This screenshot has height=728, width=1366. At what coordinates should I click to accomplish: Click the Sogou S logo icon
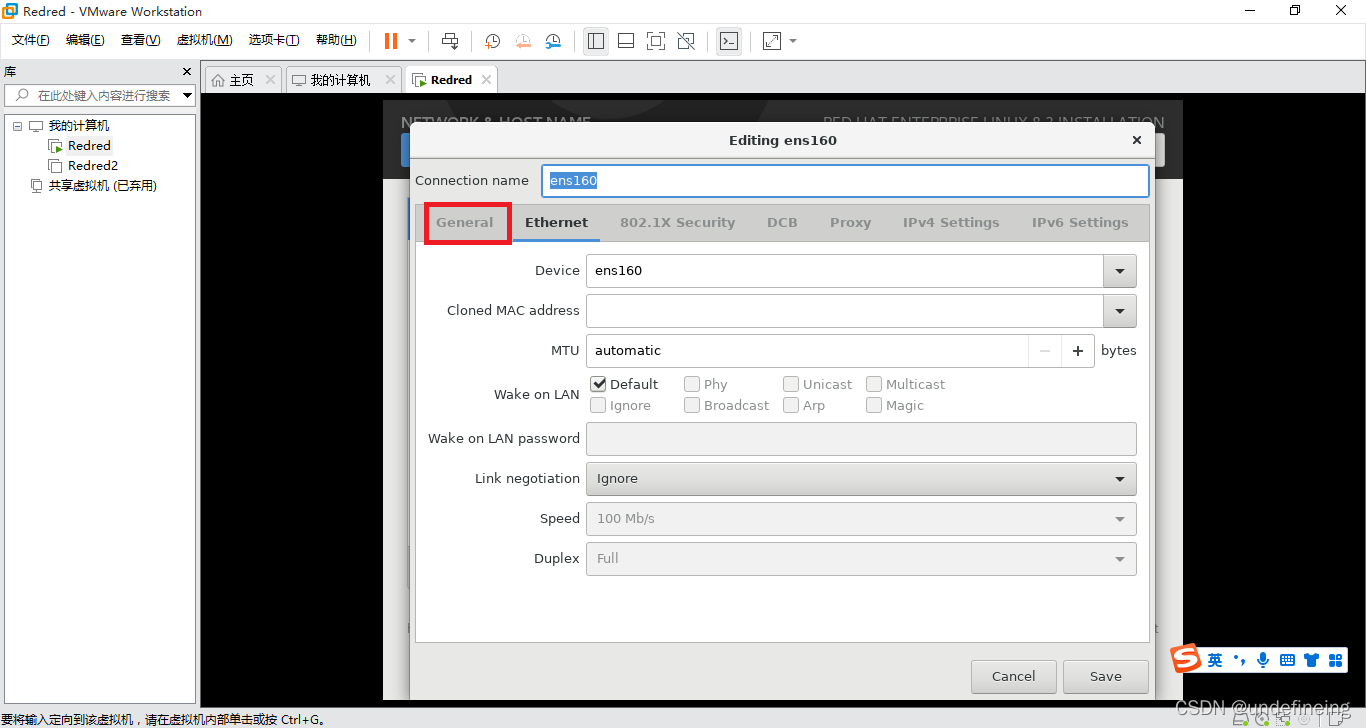[x=1186, y=659]
